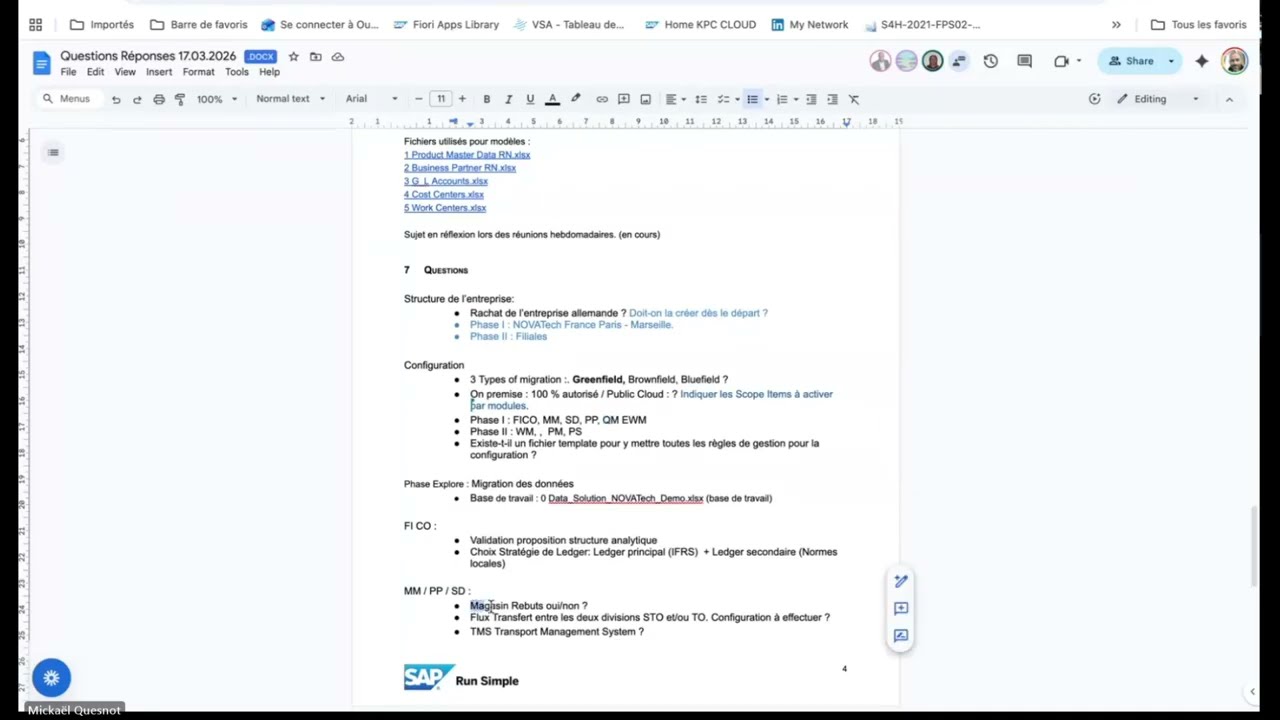Decrease indent of the paragraph
This screenshot has width=1280, height=720.
[x=811, y=99]
